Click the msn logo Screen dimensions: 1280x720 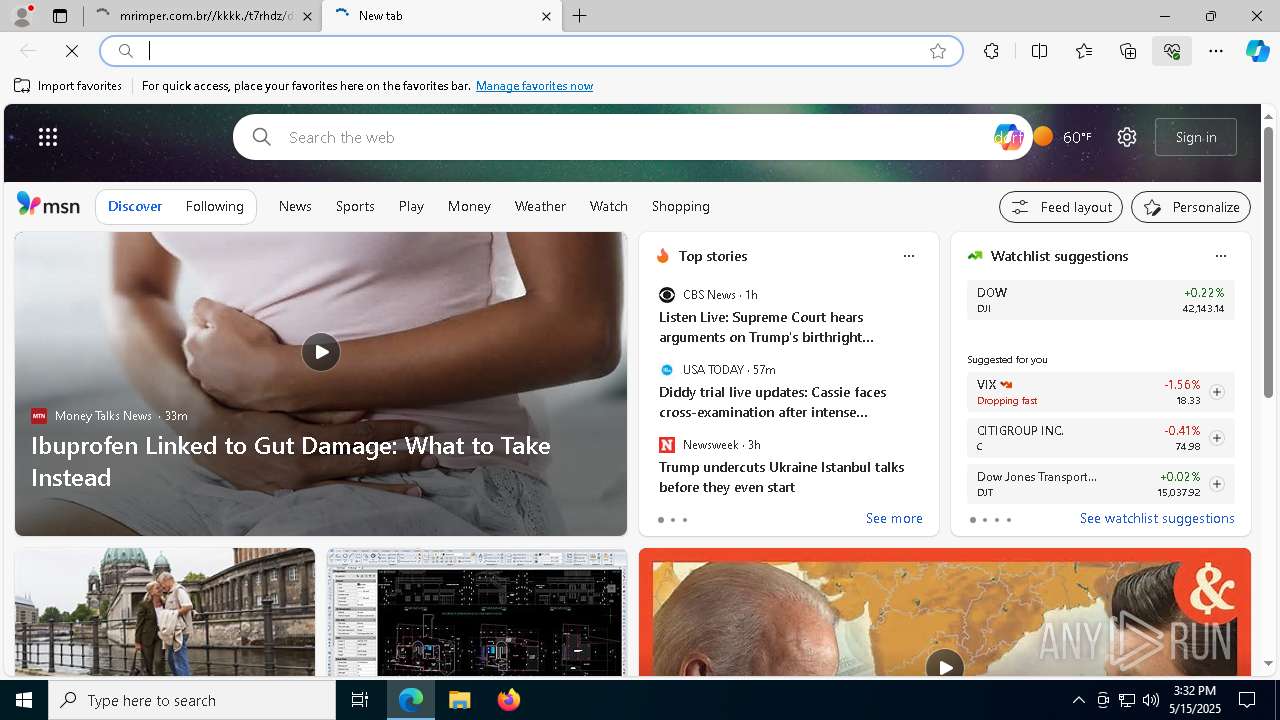pyautogui.click(x=48, y=205)
